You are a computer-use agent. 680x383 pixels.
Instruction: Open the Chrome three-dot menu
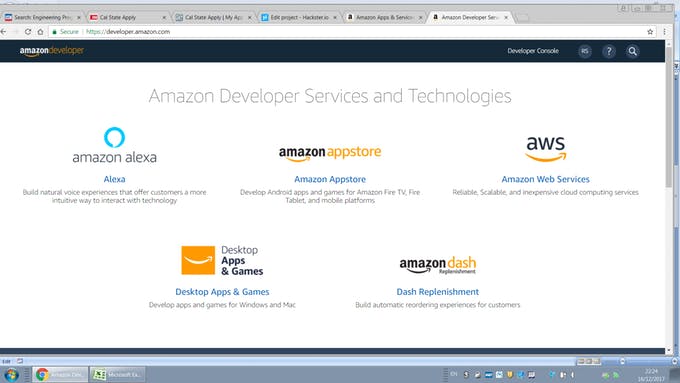pyautogui.click(x=664, y=32)
